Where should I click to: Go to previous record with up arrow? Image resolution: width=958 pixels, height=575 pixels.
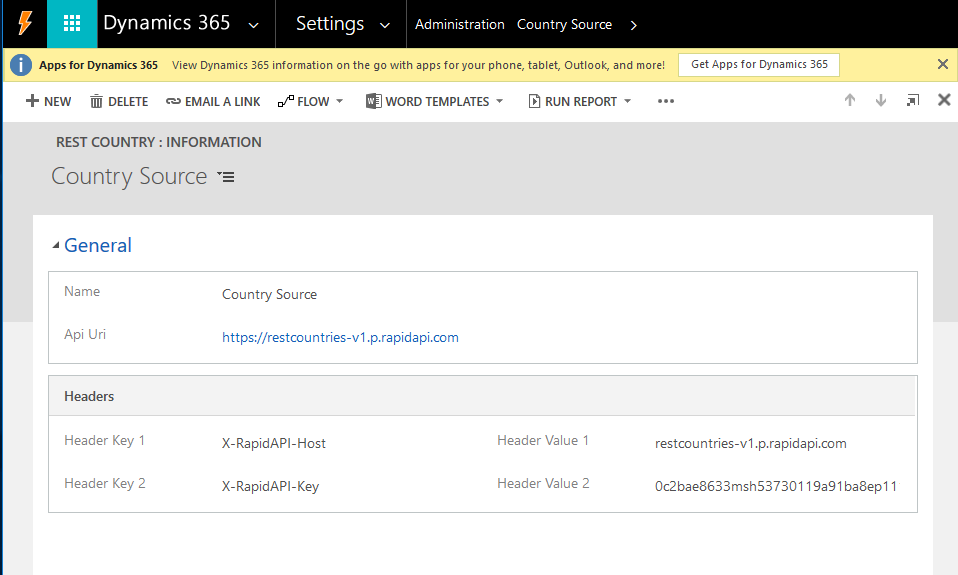(x=850, y=100)
